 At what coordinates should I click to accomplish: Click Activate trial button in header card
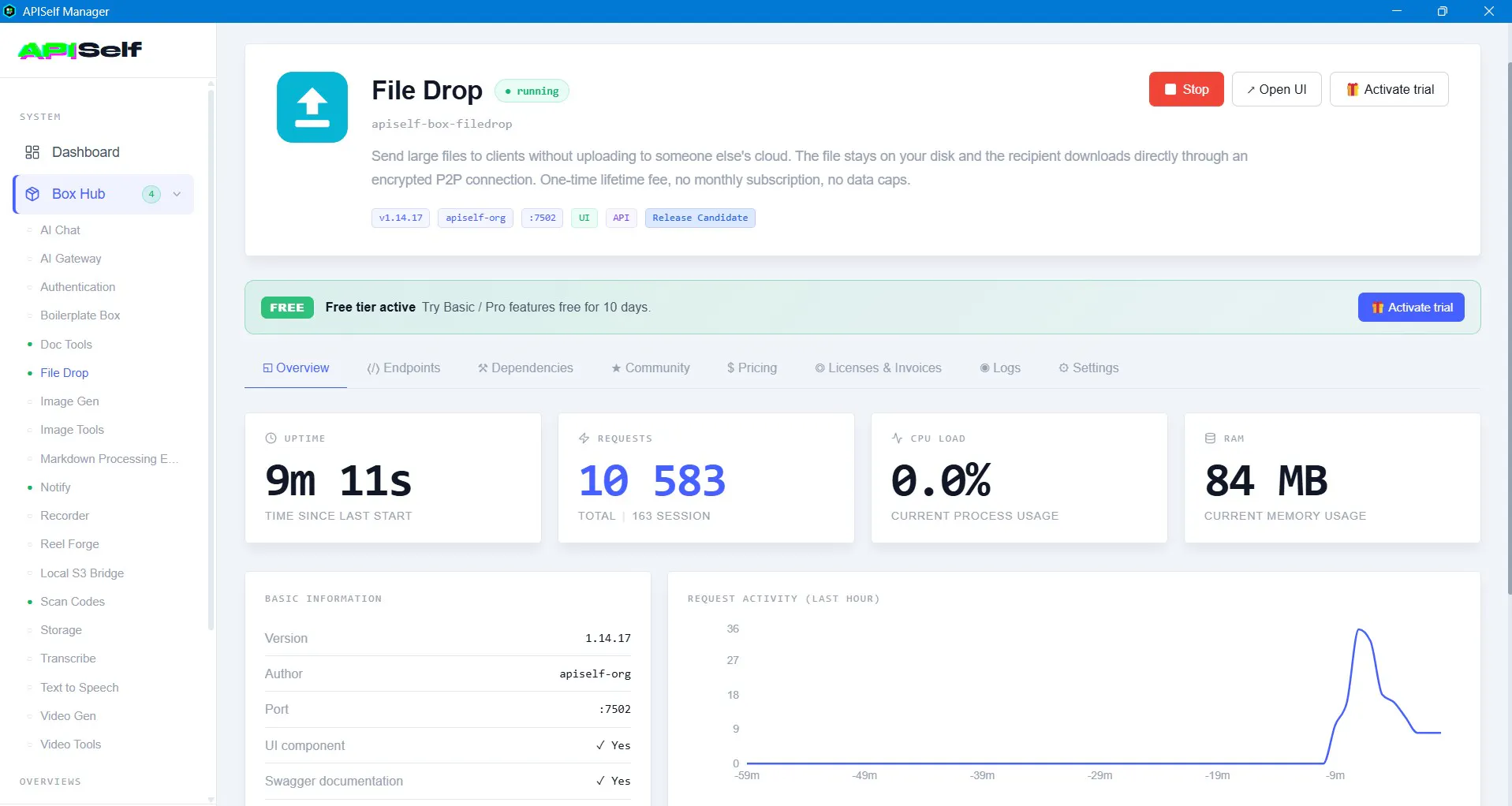1389,89
